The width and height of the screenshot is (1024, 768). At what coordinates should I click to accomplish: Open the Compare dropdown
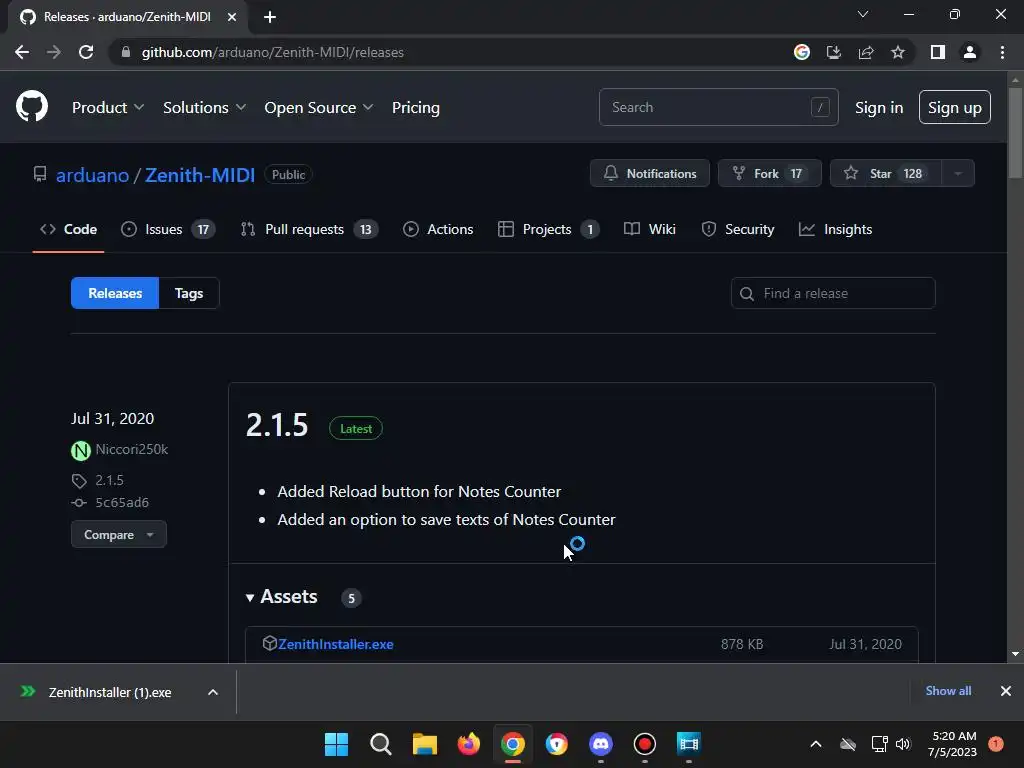pos(119,535)
